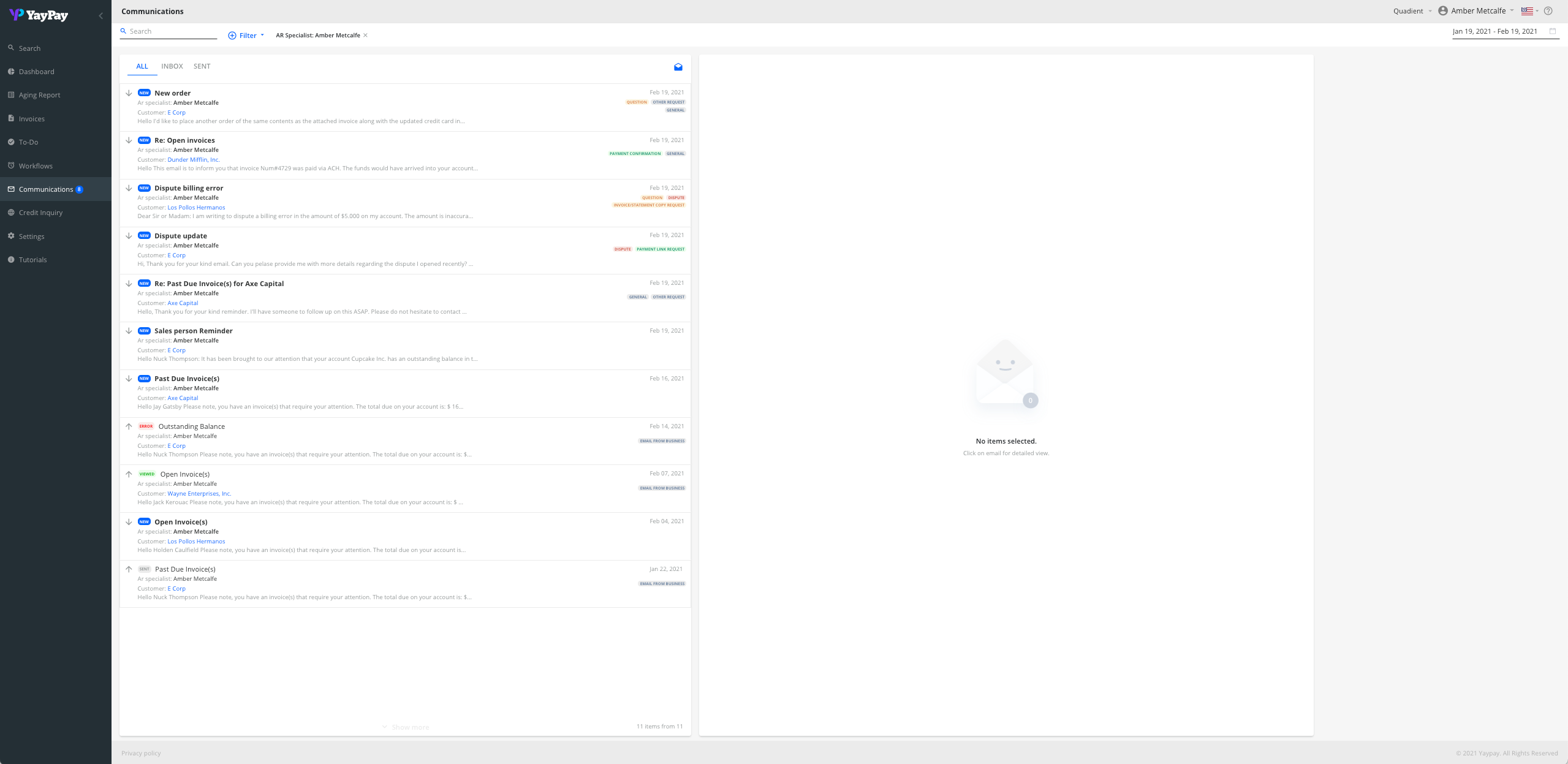This screenshot has height=764, width=1568.
Task: Open Dashboard from the sidebar
Action: (36, 72)
